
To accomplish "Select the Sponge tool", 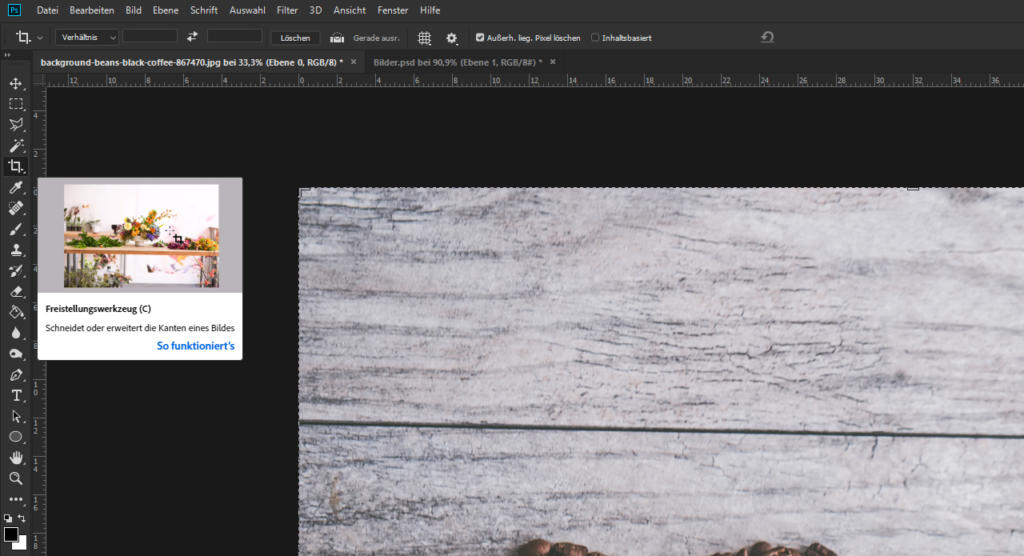I will point(16,354).
